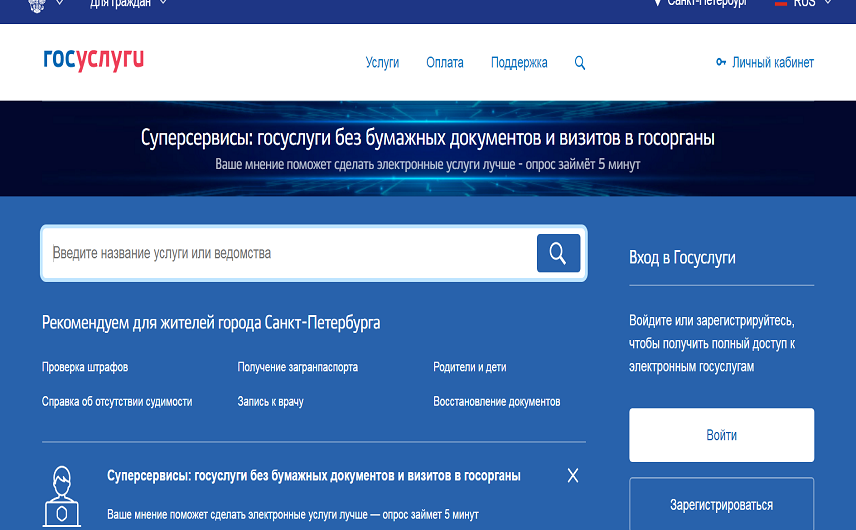Expand the RUS language dropdown arrow
This screenshot has height=530, width=856.
click(828, 3)
